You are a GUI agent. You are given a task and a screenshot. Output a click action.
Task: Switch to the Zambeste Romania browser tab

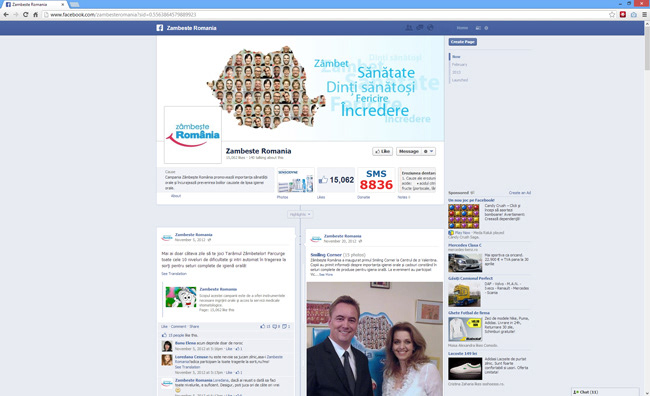(x=35, y=4)
